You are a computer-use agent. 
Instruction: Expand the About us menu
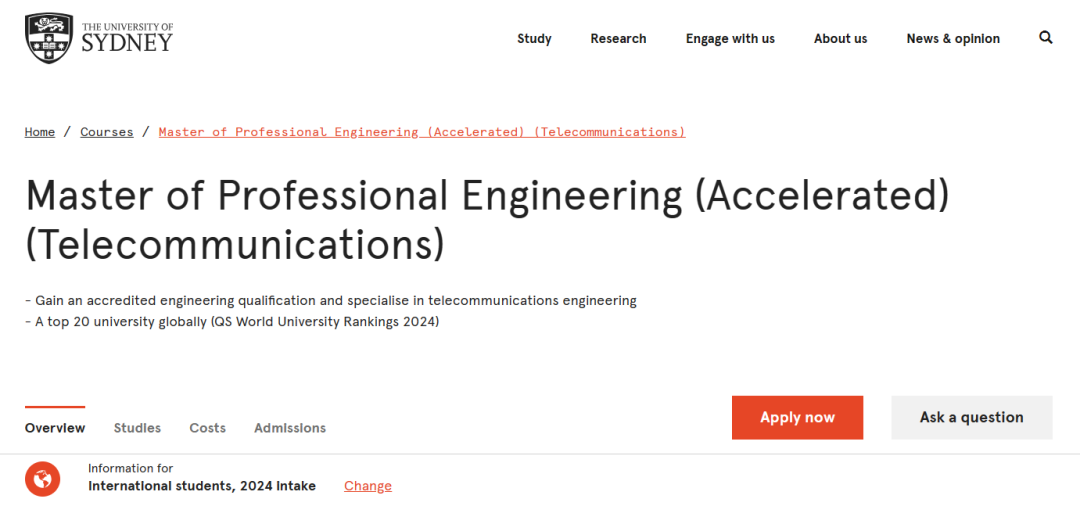[x=840, y=39]
